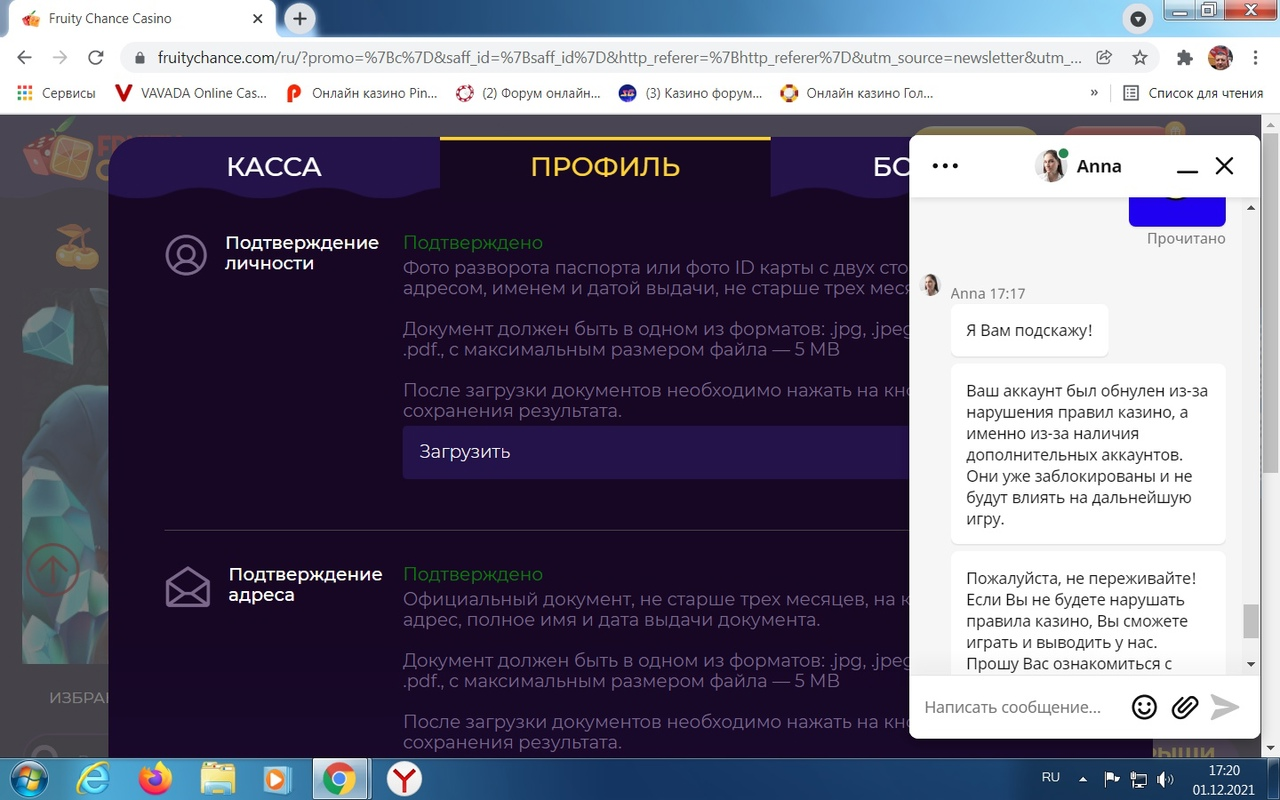Select the ПРОФИЛЬ tab
This screenshot has height=800, width=1280.
tap(605, 167)
